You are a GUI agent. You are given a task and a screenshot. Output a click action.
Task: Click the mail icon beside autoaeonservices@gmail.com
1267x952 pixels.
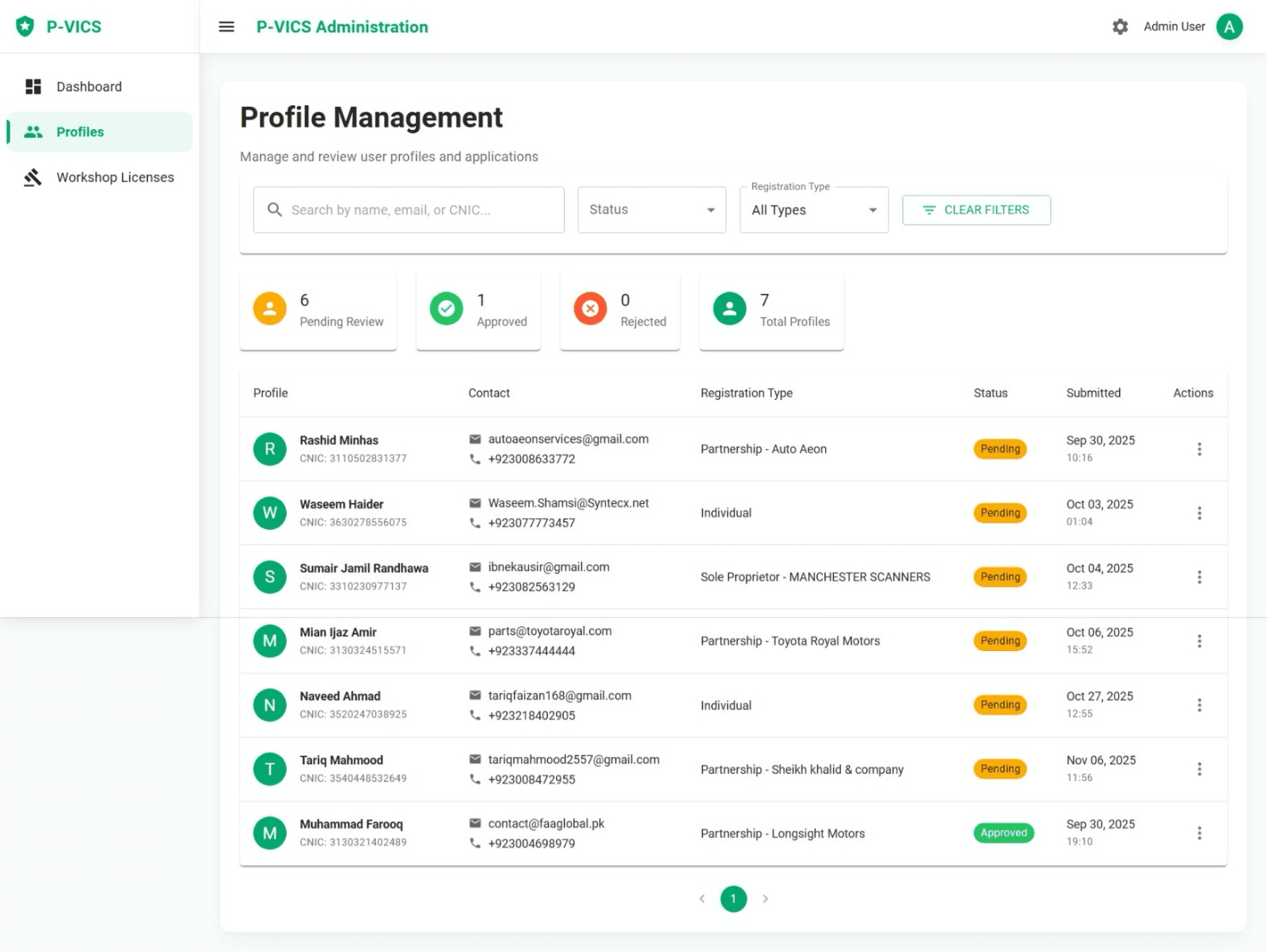tap(475, 439)
